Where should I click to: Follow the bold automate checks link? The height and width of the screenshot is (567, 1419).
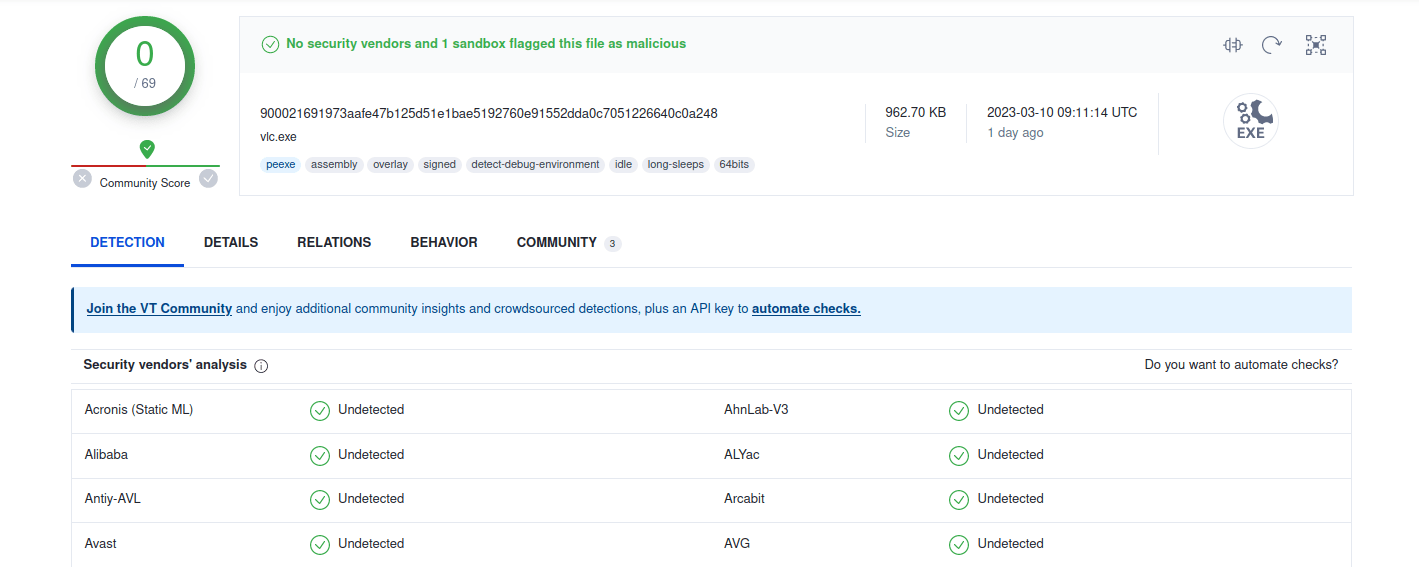tap(806, 309)
